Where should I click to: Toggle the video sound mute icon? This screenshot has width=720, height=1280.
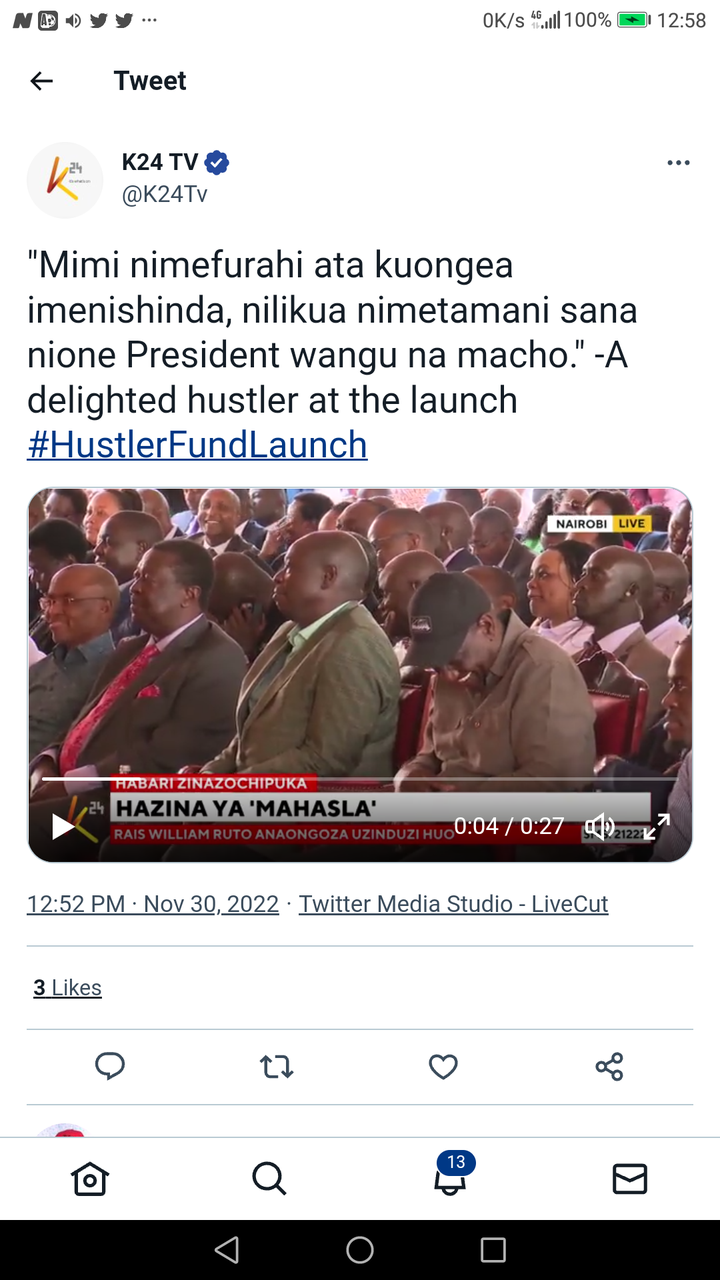[600, 826]
